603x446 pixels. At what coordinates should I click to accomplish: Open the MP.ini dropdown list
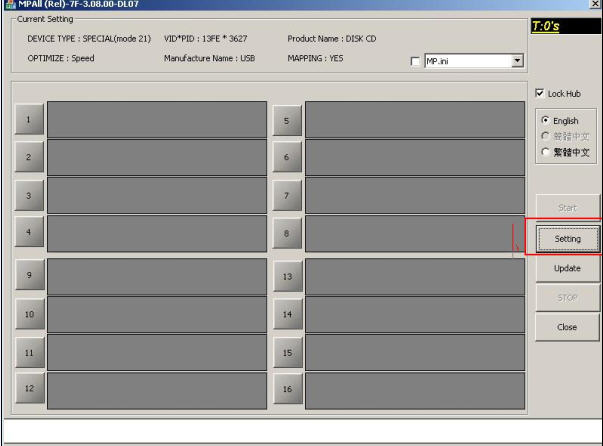517,61
